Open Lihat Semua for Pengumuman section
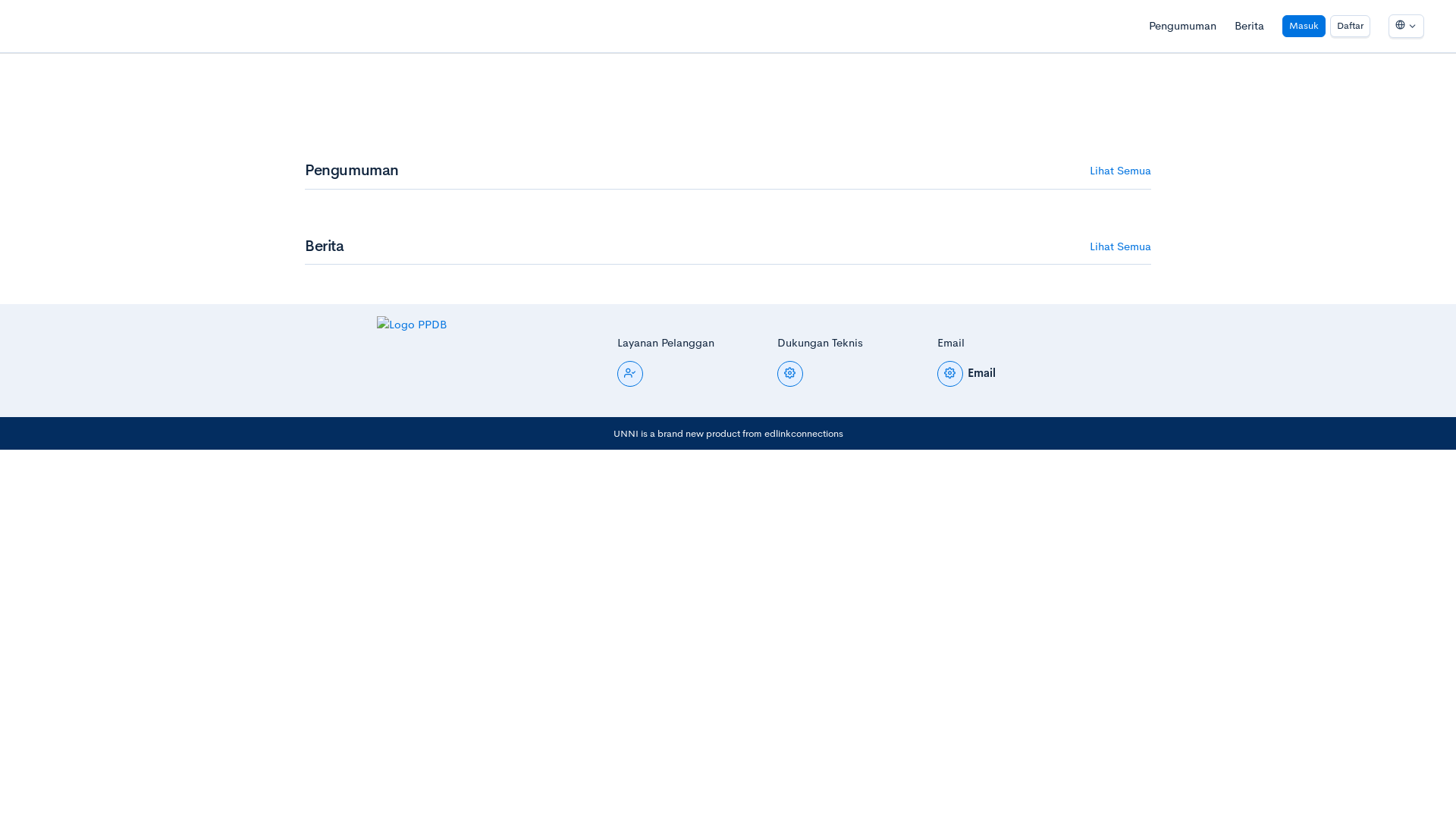 pyautogui.click(x=1119, y=171)
